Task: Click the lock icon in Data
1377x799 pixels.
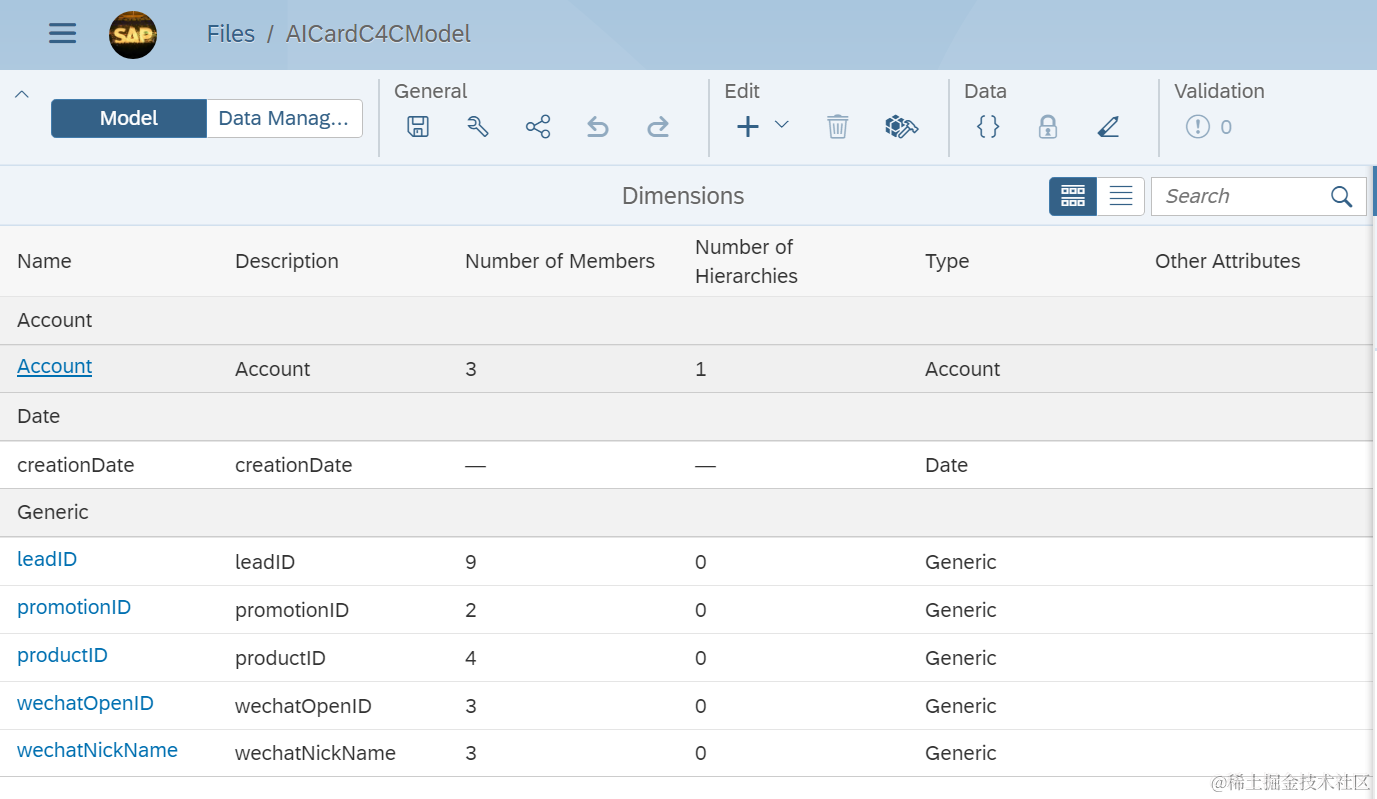Action: pos(1048,127)
